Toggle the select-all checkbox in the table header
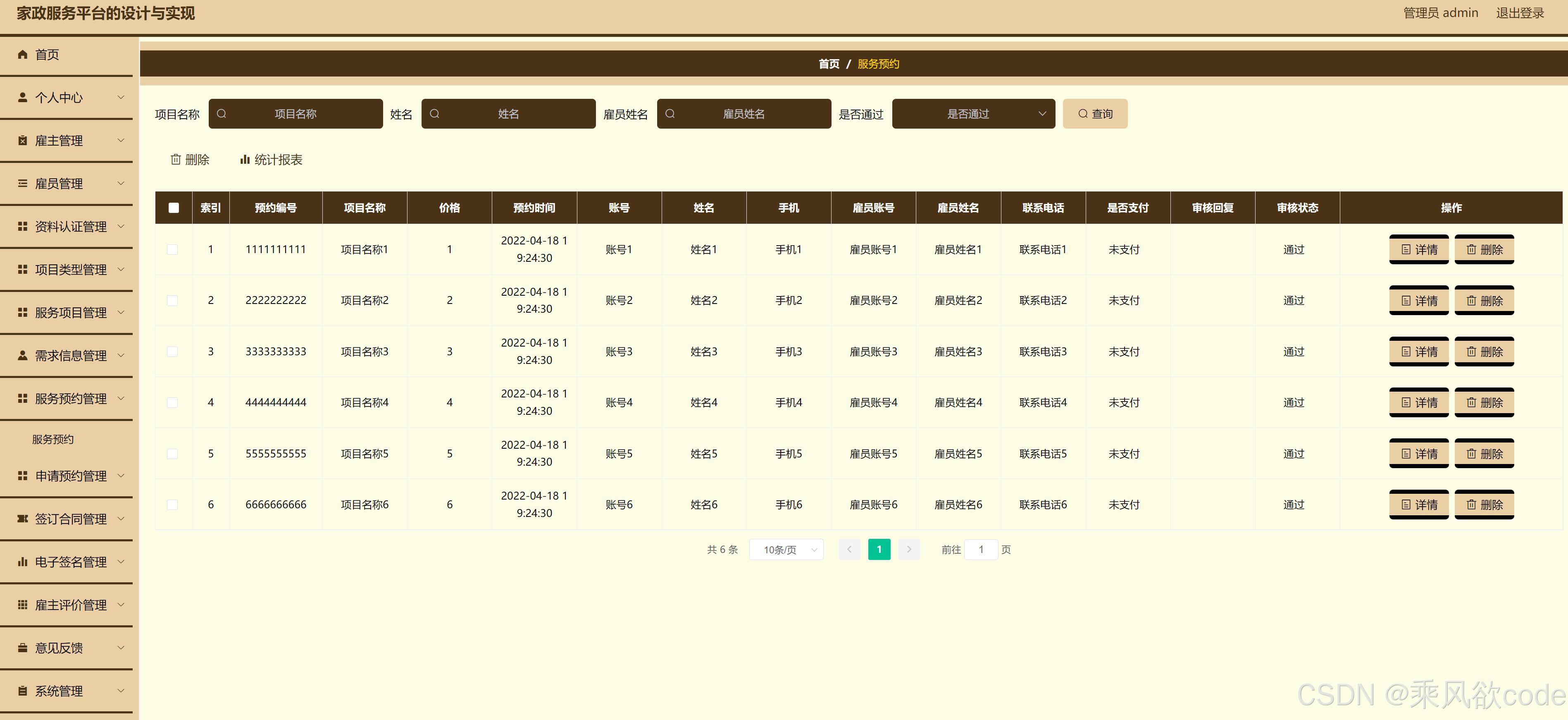Image resolution: width=1568 pixels, height=720 pixels. click(174, 208)
